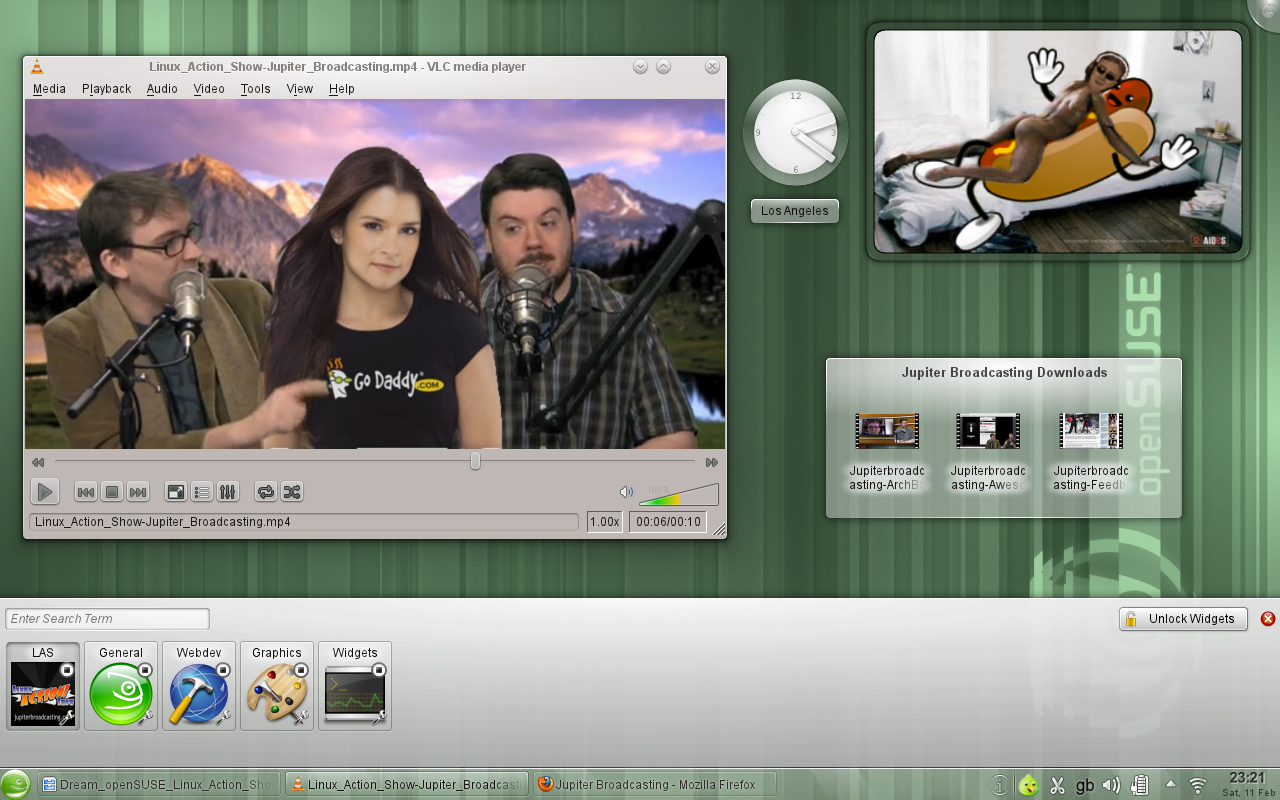Open the Playback menu in VLC

click(106, 89)
